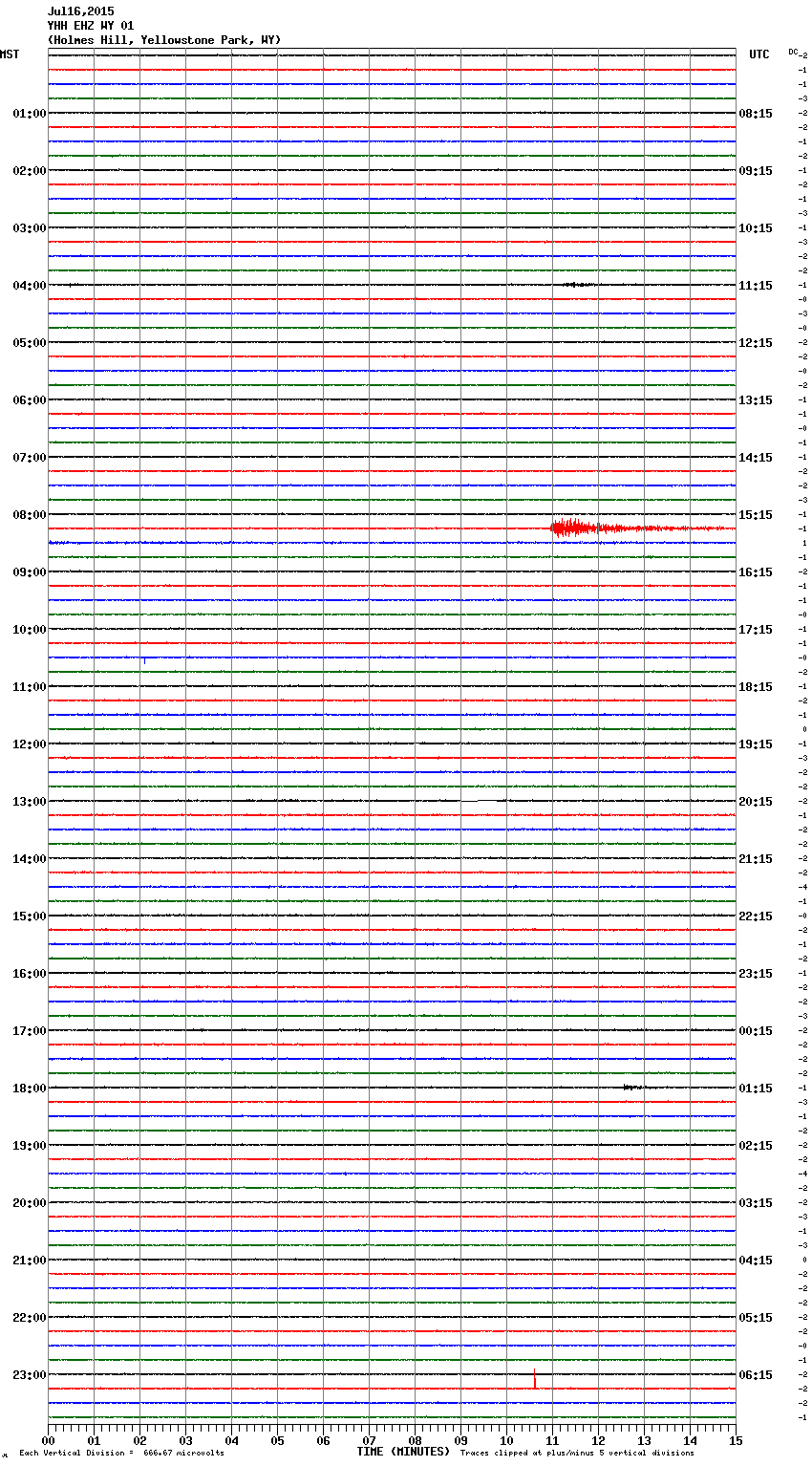Click the 23:00 MST time label
Viewport: 812px width, 1466px height.
point(29,1375)
